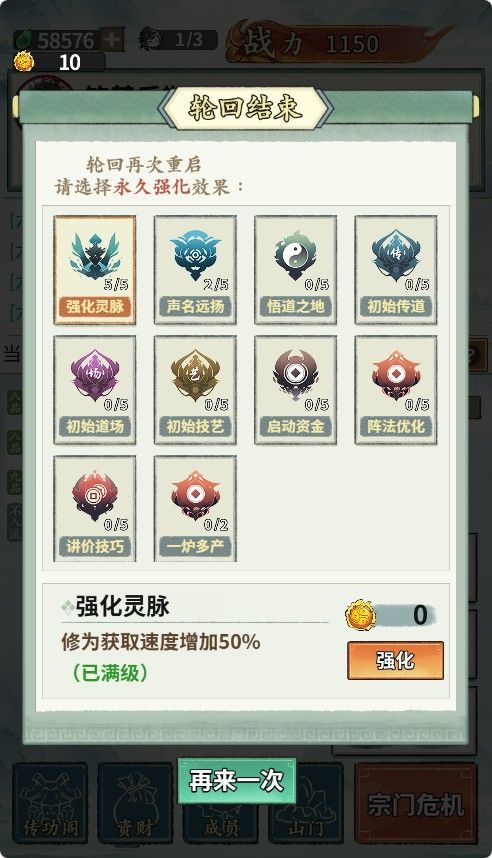
Task: Select the 一炉多产 upgrade card
Action: pyautogui.click(x=195, y=508)
